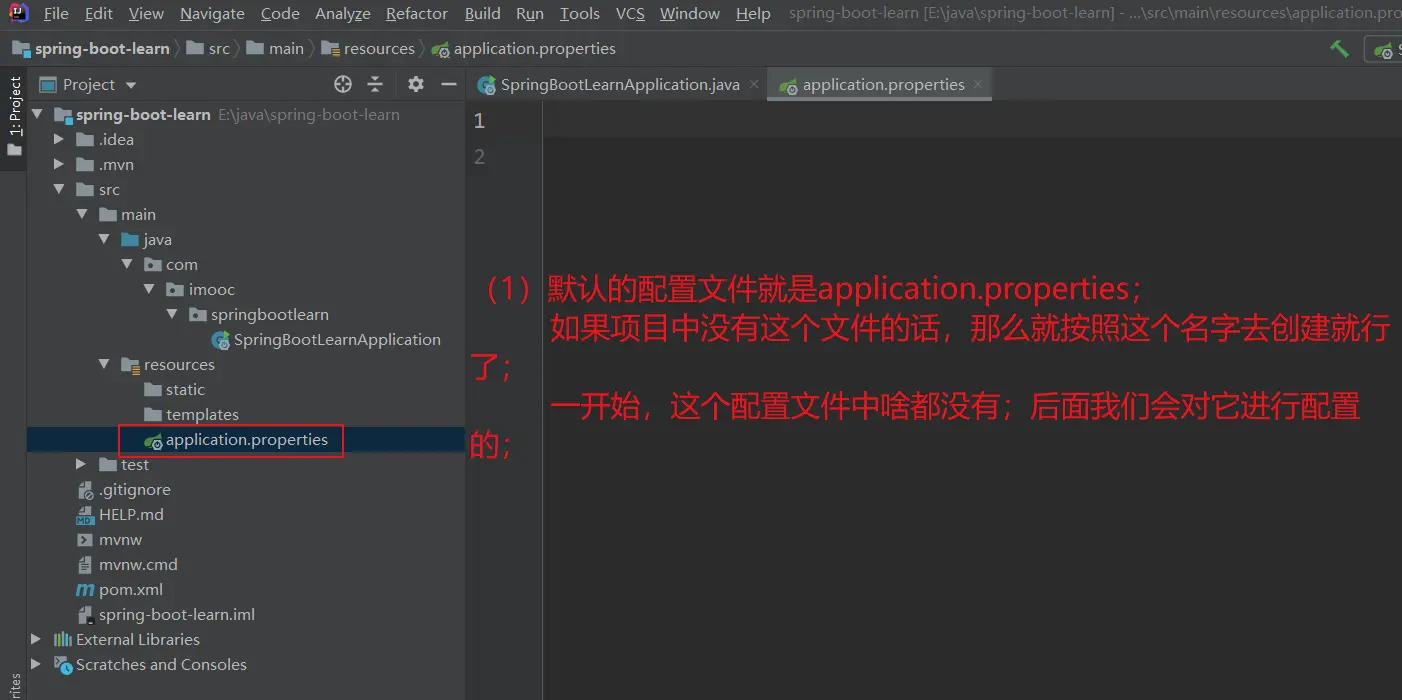
Task: Click the Build project hammer icon
Action: point(1339,49)
